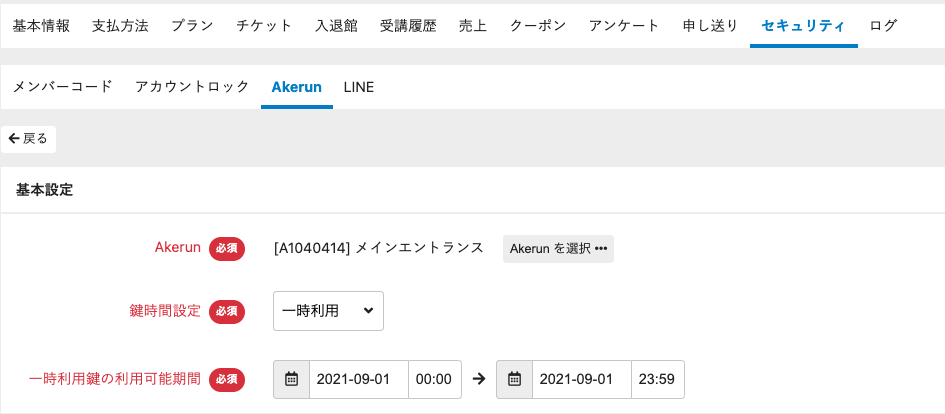Click the start time field 00:00
This screenshot has width=945, height=414.
[434, 380]
